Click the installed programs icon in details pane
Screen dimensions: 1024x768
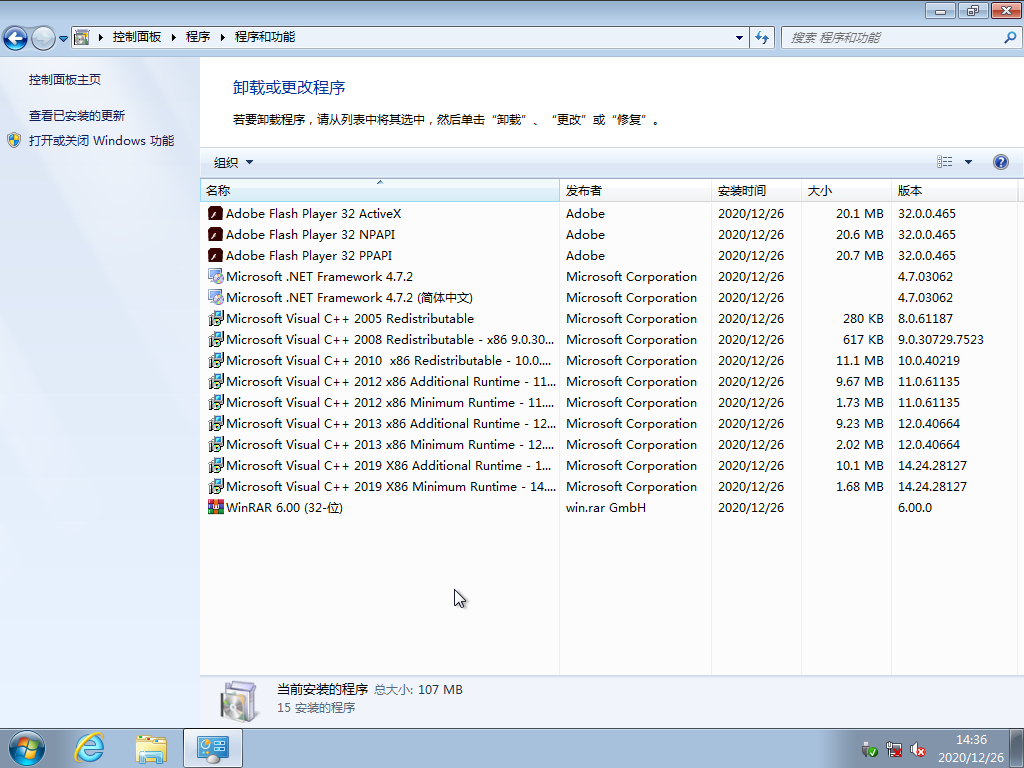238,701
